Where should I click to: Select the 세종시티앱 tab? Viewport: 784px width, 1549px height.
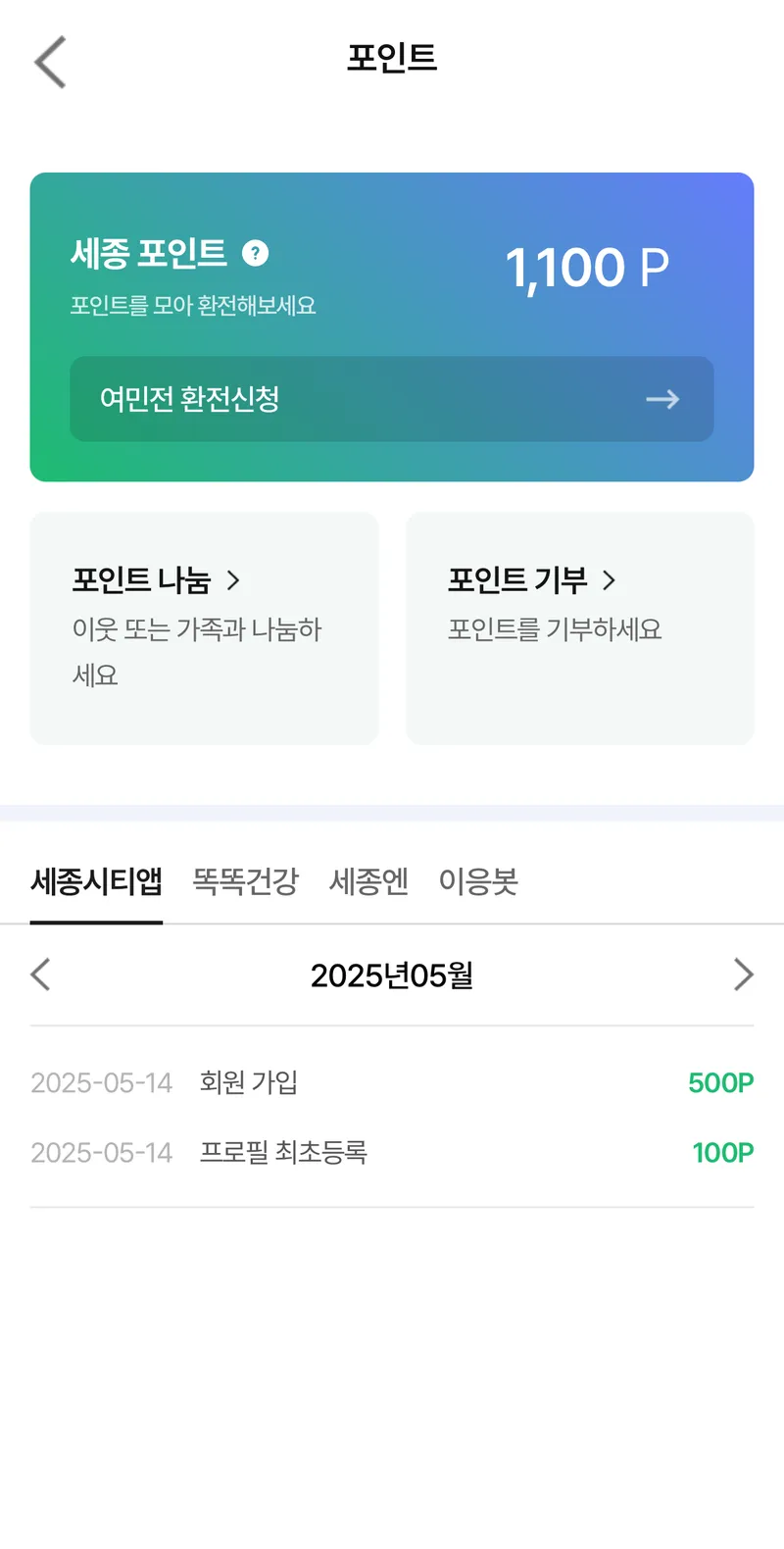tap(96, 881)
